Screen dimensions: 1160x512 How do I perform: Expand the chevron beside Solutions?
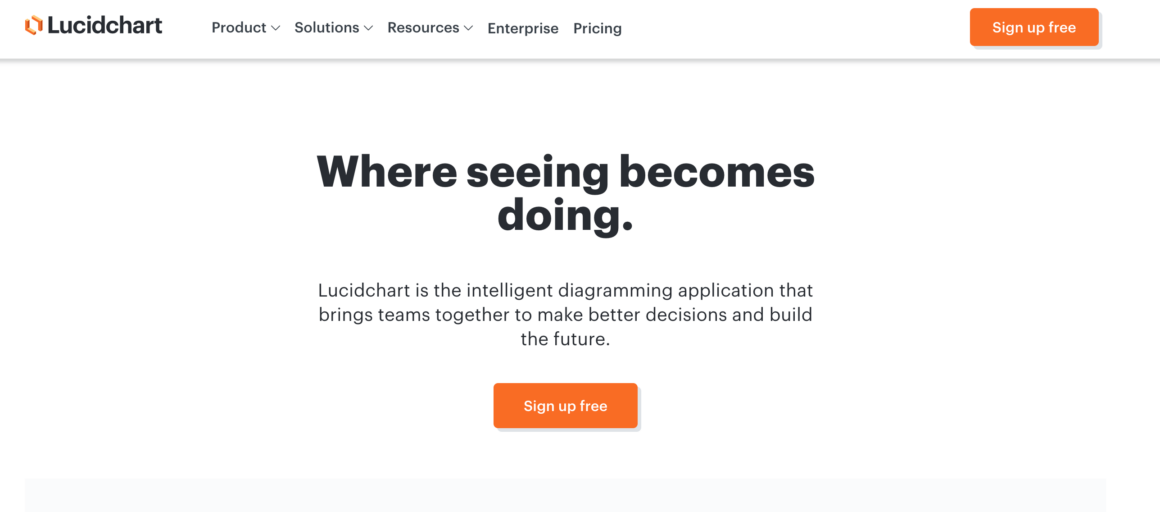click(x=368, y=29)
